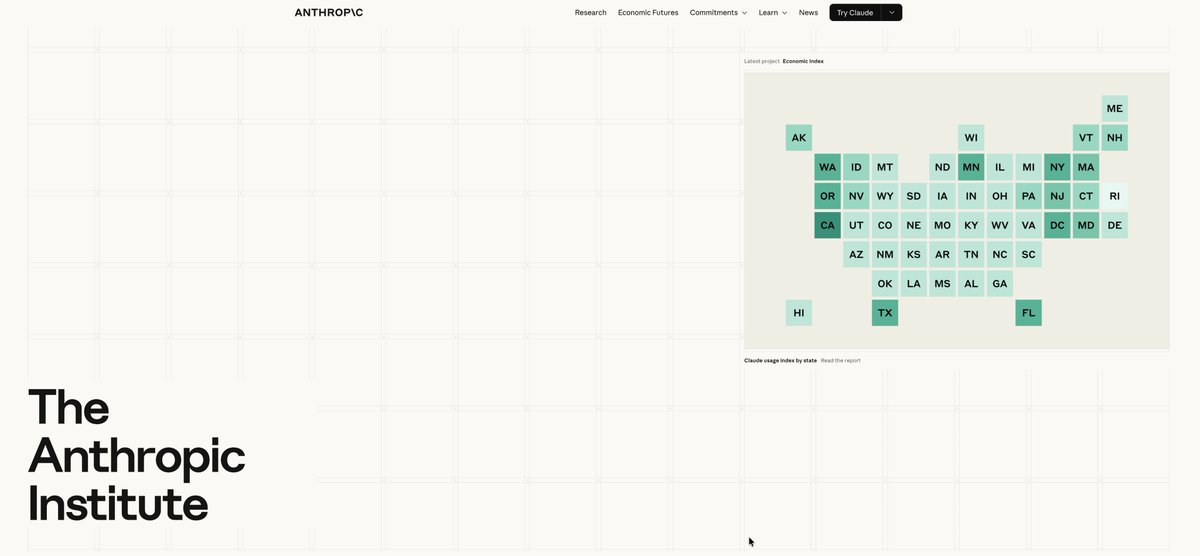Select the AK state tile
Viewport: 1200px width, 556px height.
(799, 138)
